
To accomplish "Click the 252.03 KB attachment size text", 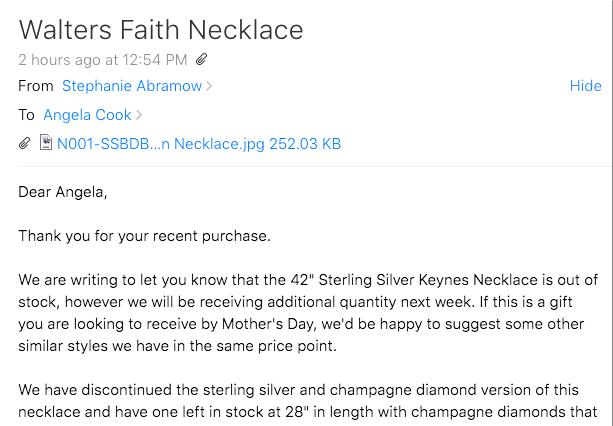I will 305,144.
